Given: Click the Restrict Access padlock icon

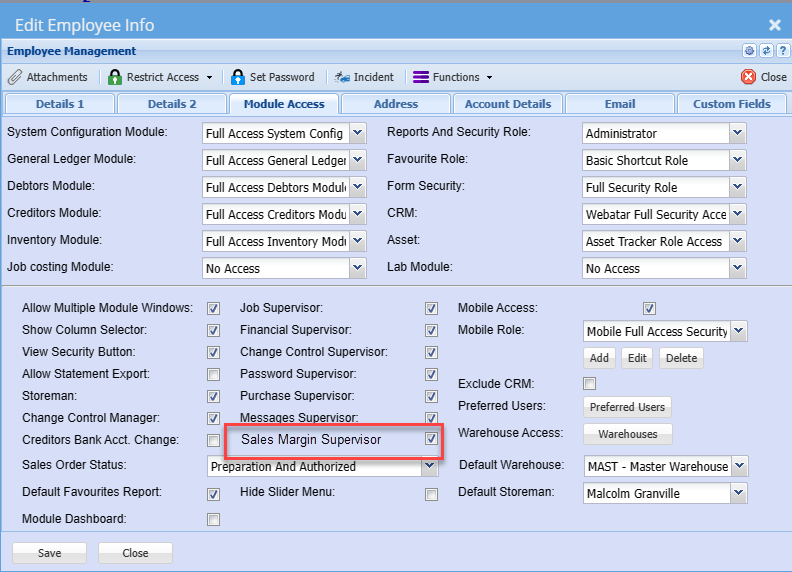Looking at the screenshot, I should [x=115, y=77].
